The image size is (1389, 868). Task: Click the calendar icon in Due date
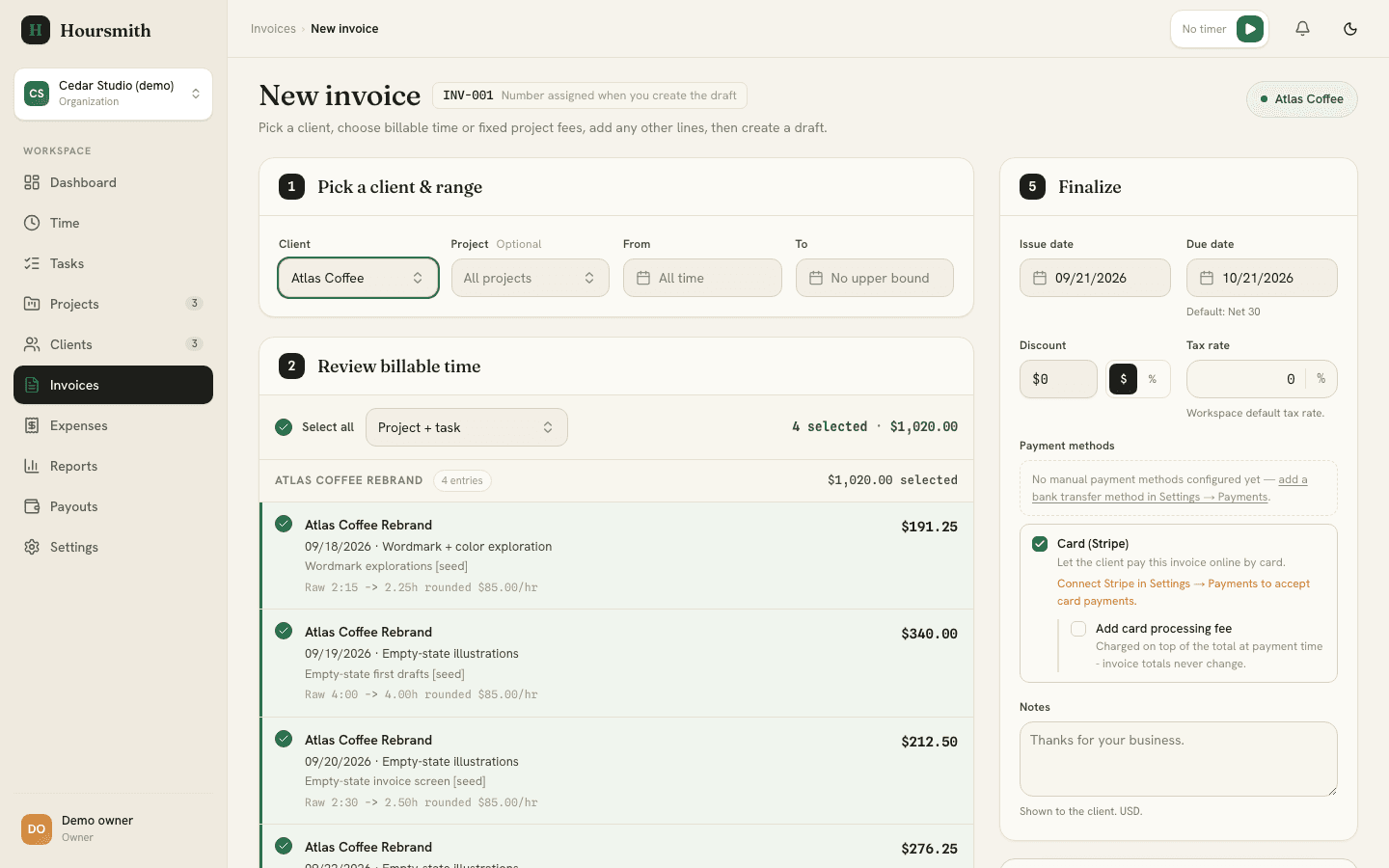(x=1207, y=278)
